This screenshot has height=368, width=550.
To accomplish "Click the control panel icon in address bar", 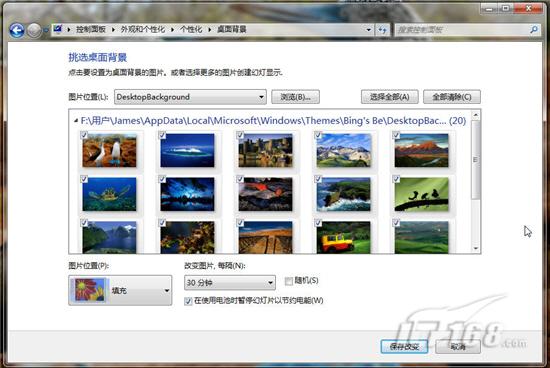I will click(x=58, y=29).
